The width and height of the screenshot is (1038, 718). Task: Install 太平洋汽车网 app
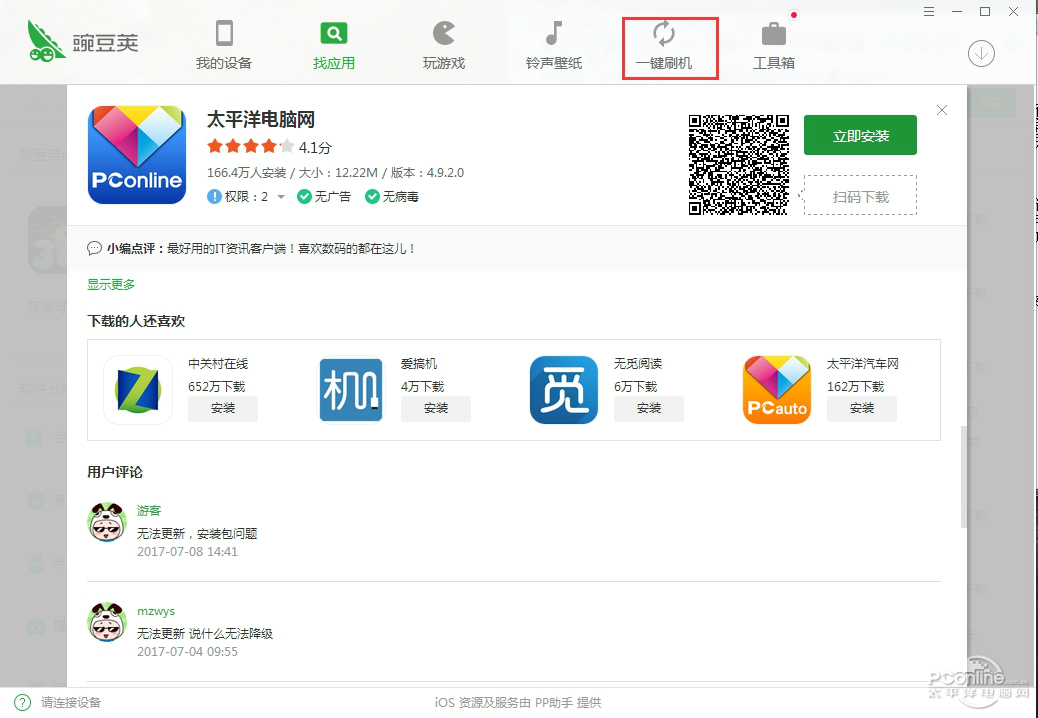(862, 408)
